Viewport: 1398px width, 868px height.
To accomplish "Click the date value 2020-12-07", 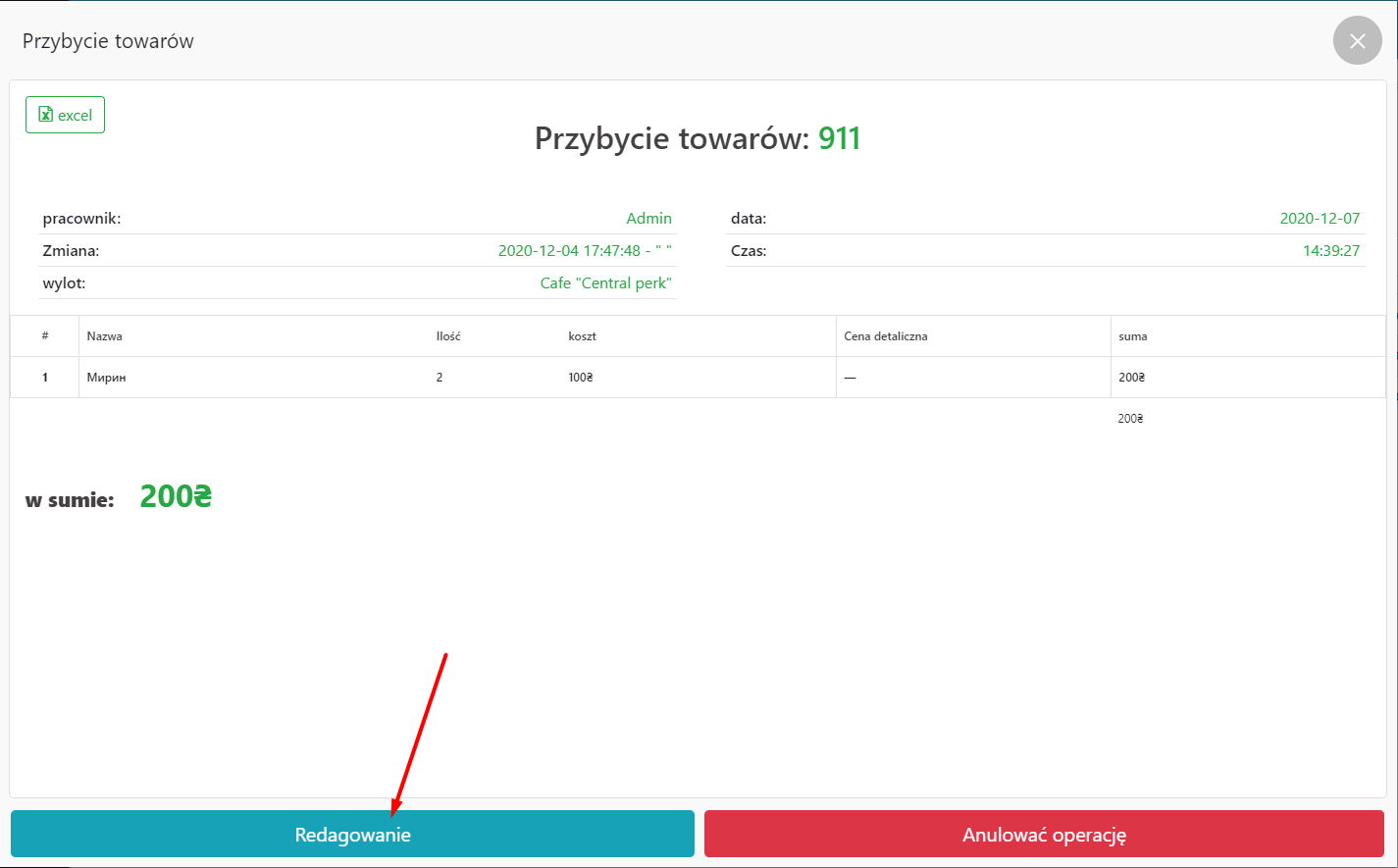I will tap(1320, 218).
